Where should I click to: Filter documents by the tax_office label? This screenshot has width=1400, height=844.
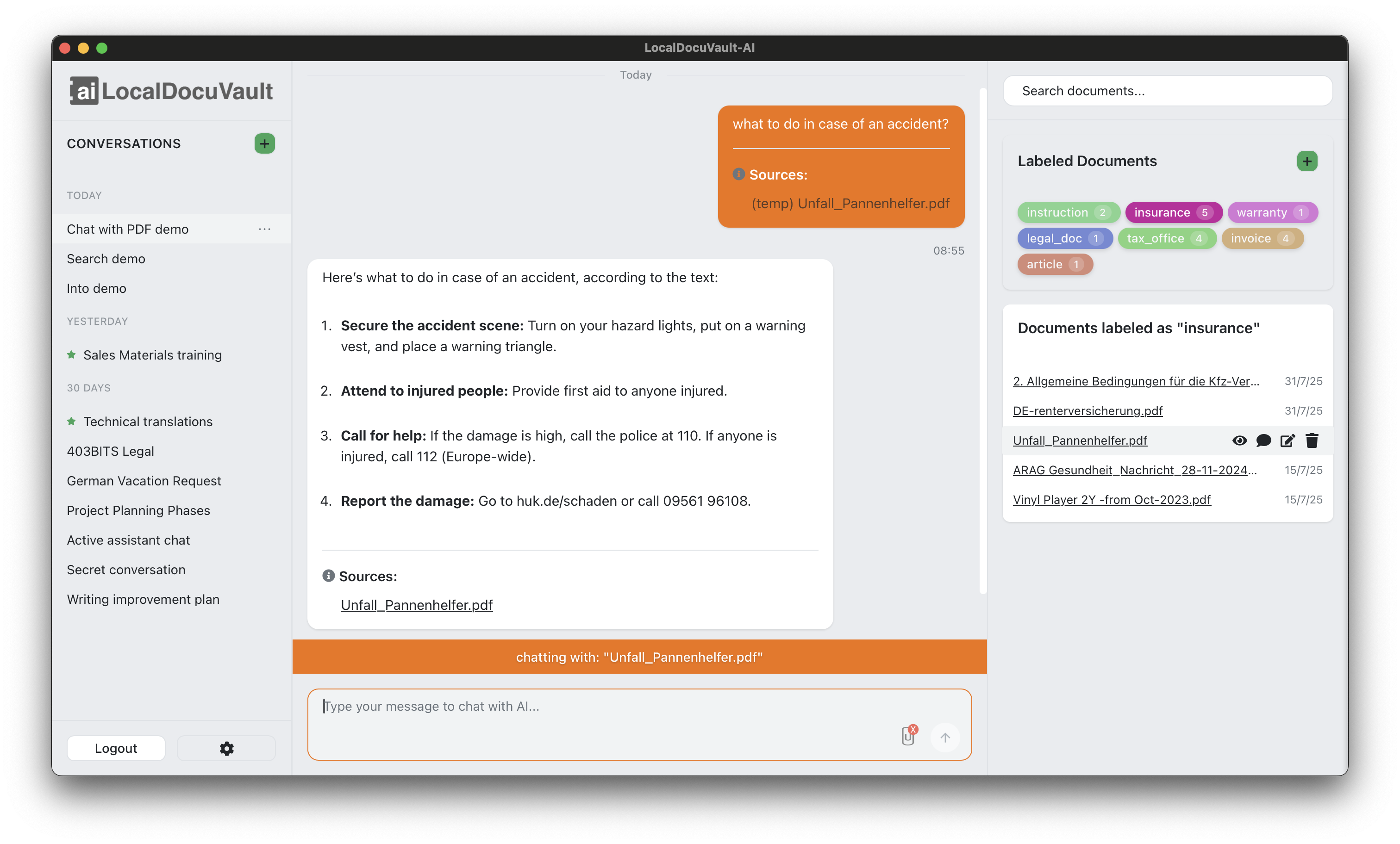1167,238
